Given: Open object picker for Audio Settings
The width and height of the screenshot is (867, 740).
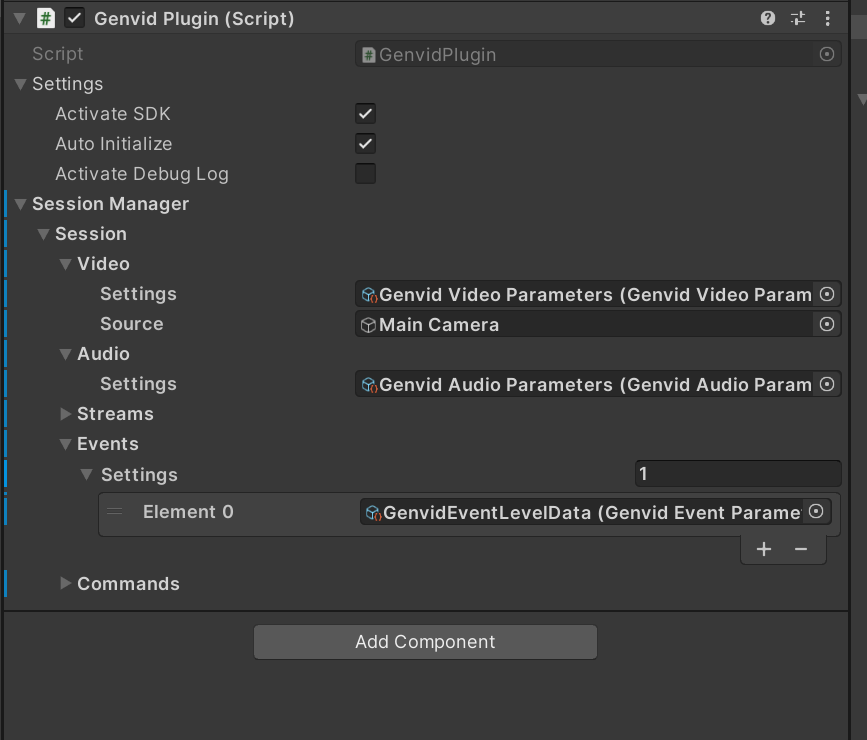Looking at the screenshot, I should point(827,384).
